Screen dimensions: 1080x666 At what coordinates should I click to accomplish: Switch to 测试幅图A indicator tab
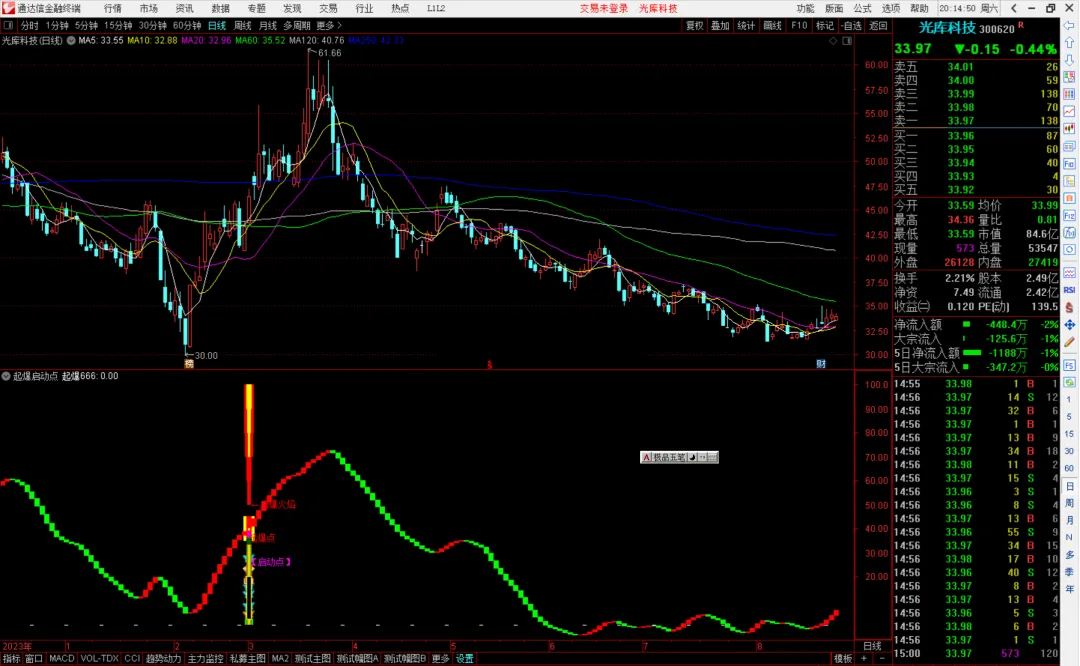[357, 659]
